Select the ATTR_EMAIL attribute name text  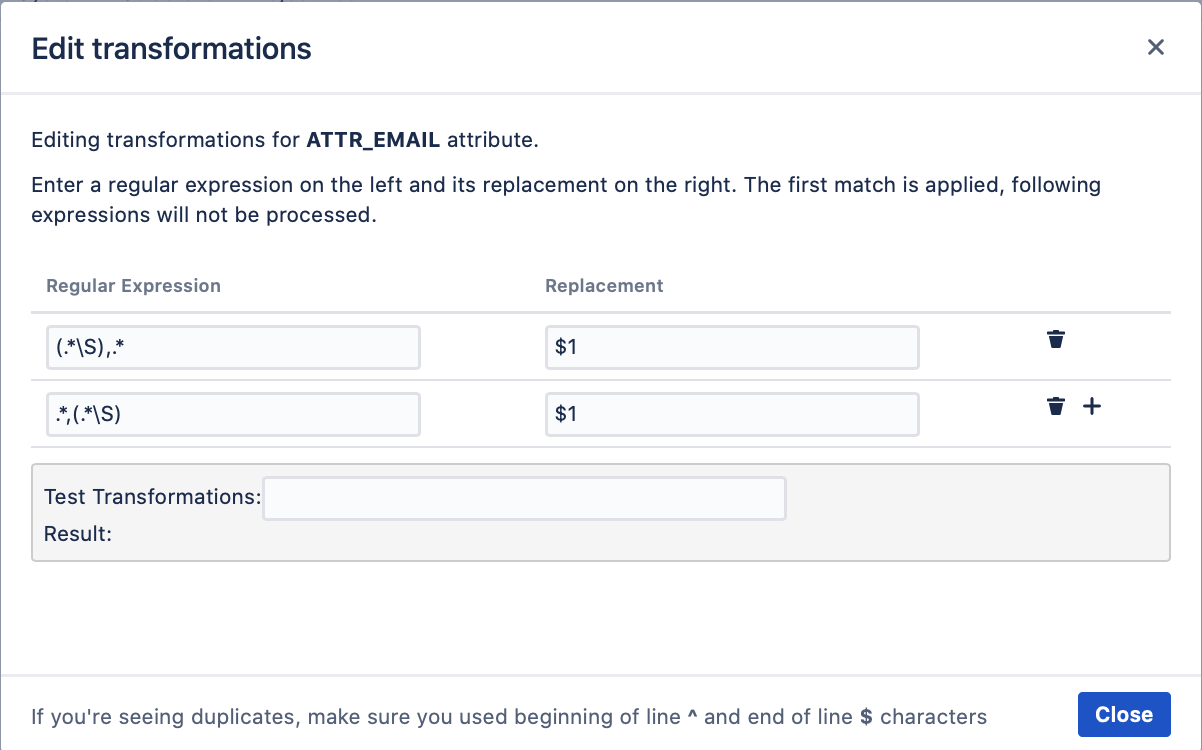point(373,140)
